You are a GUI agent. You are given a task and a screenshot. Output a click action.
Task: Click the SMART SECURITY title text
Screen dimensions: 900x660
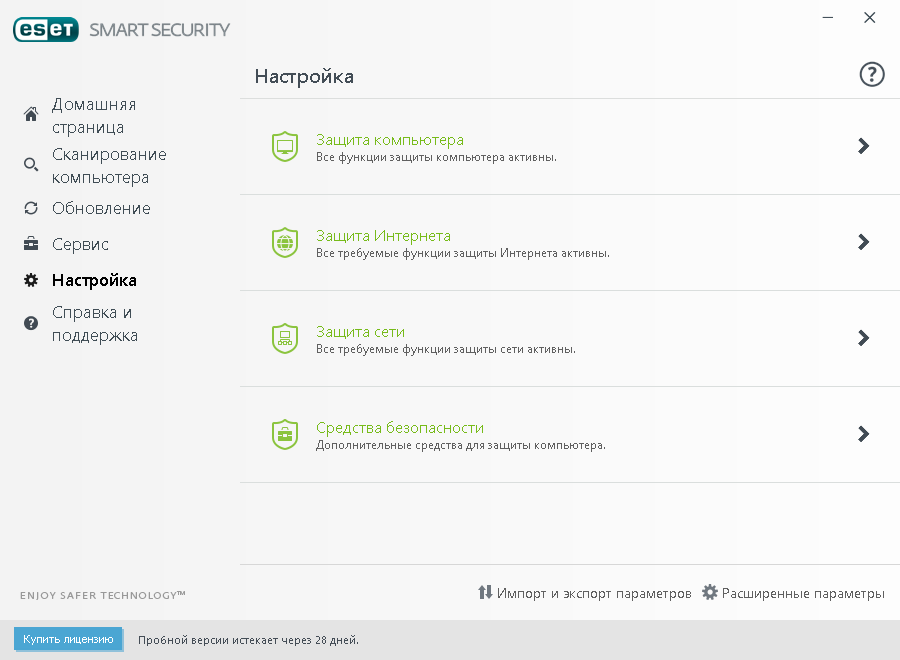(160, 30)
